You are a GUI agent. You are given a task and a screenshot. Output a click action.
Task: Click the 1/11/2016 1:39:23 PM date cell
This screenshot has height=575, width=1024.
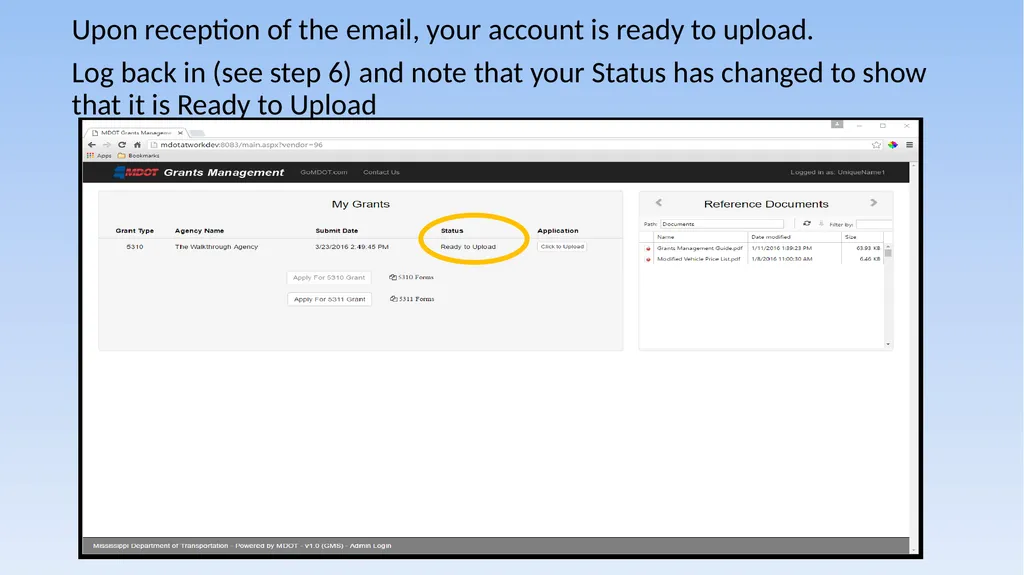[x=782, y=248]
